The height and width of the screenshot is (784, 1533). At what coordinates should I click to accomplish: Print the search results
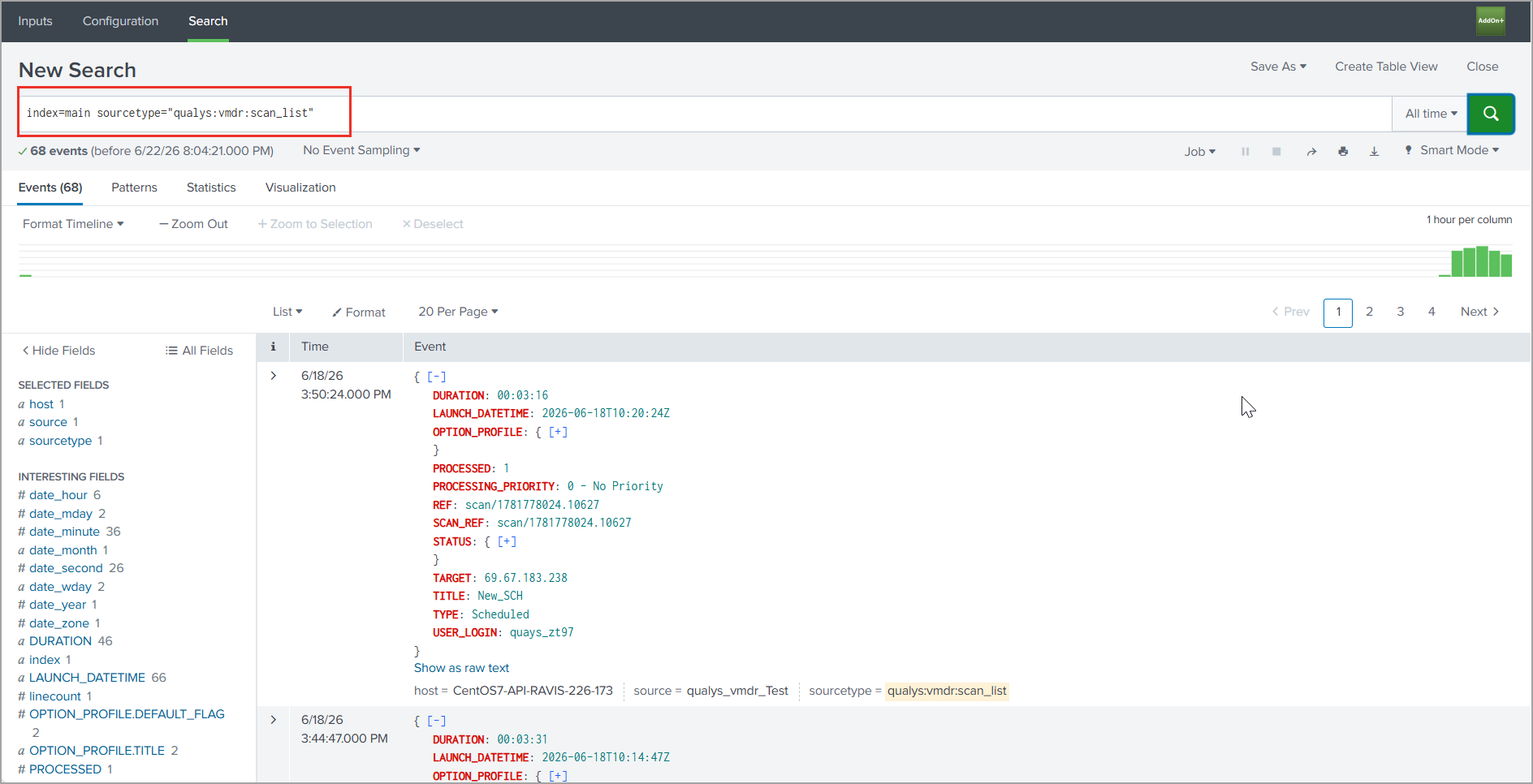click(1343, 152)
